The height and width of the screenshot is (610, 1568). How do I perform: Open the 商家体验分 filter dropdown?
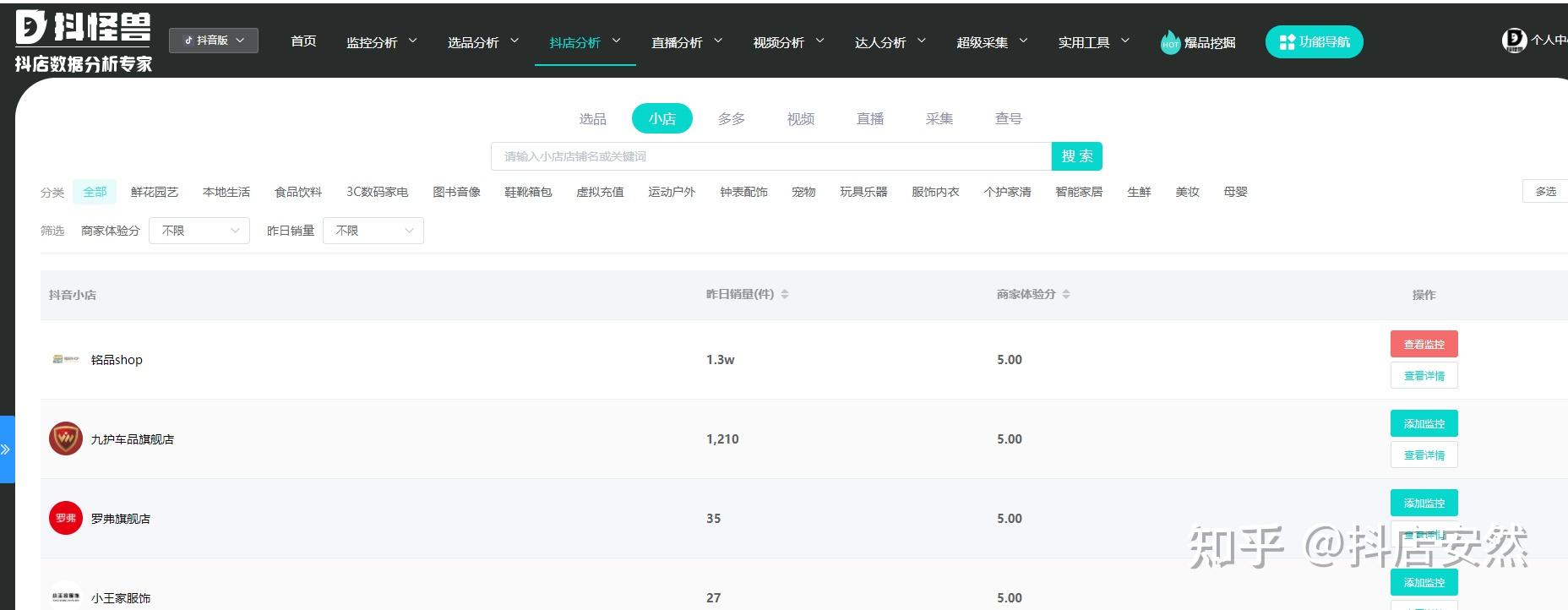199,231
